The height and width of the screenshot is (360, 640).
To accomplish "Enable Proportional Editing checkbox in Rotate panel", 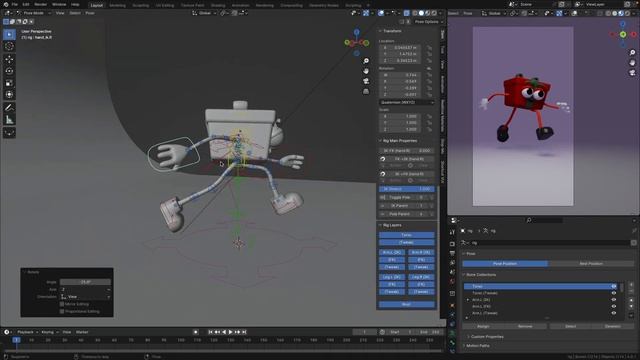I will click(62, 311).
